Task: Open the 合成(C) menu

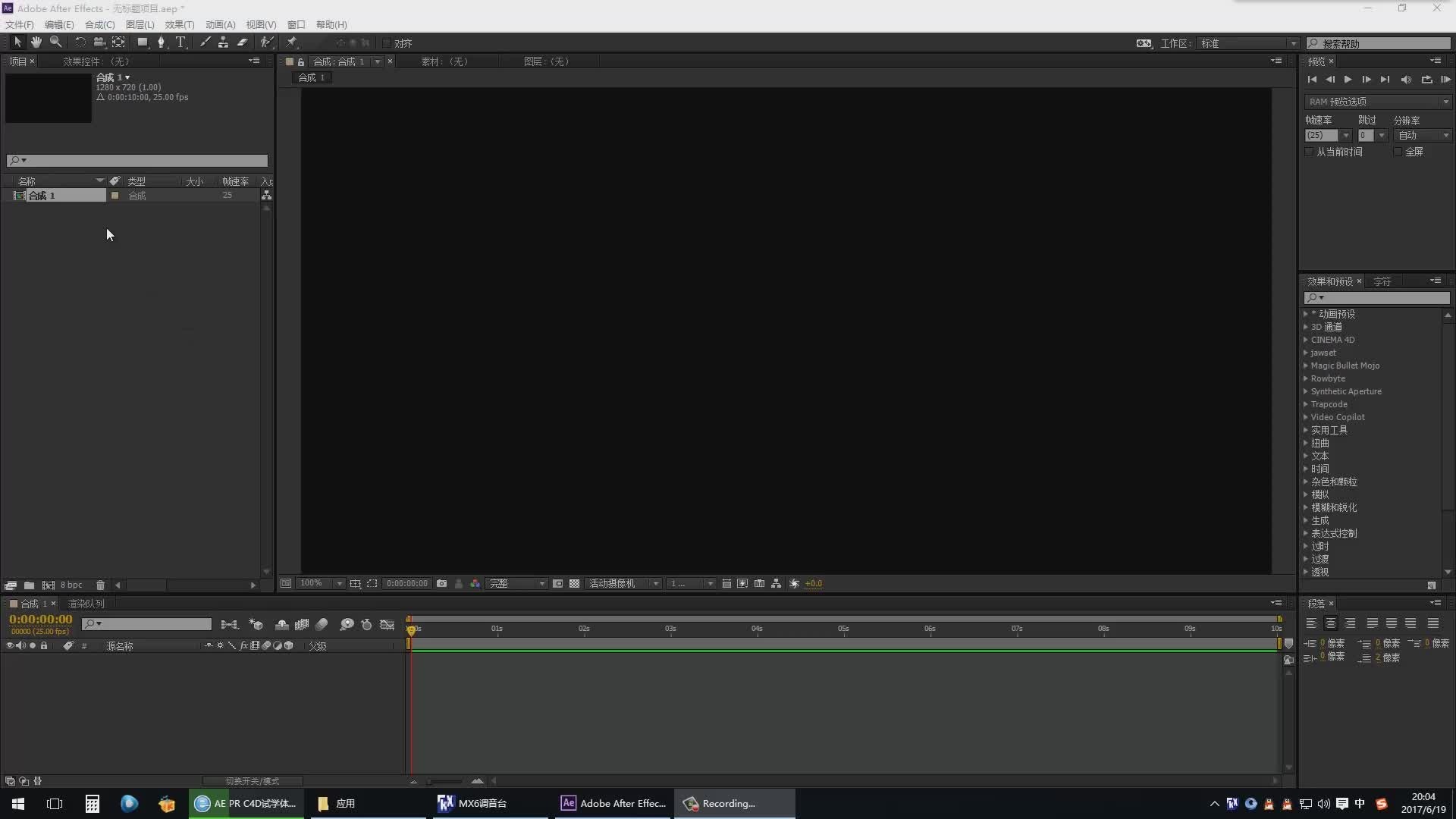Action: pos(99,25)
